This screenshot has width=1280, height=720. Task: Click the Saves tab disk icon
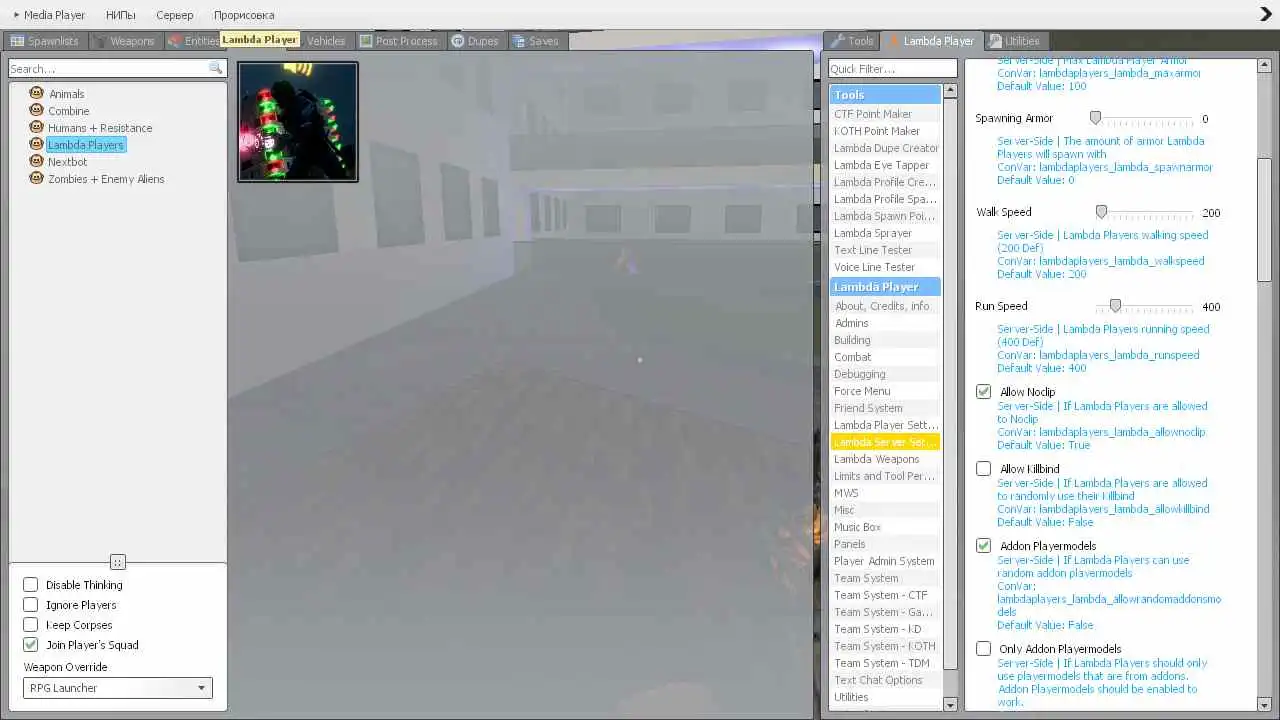tap(519, 41)
